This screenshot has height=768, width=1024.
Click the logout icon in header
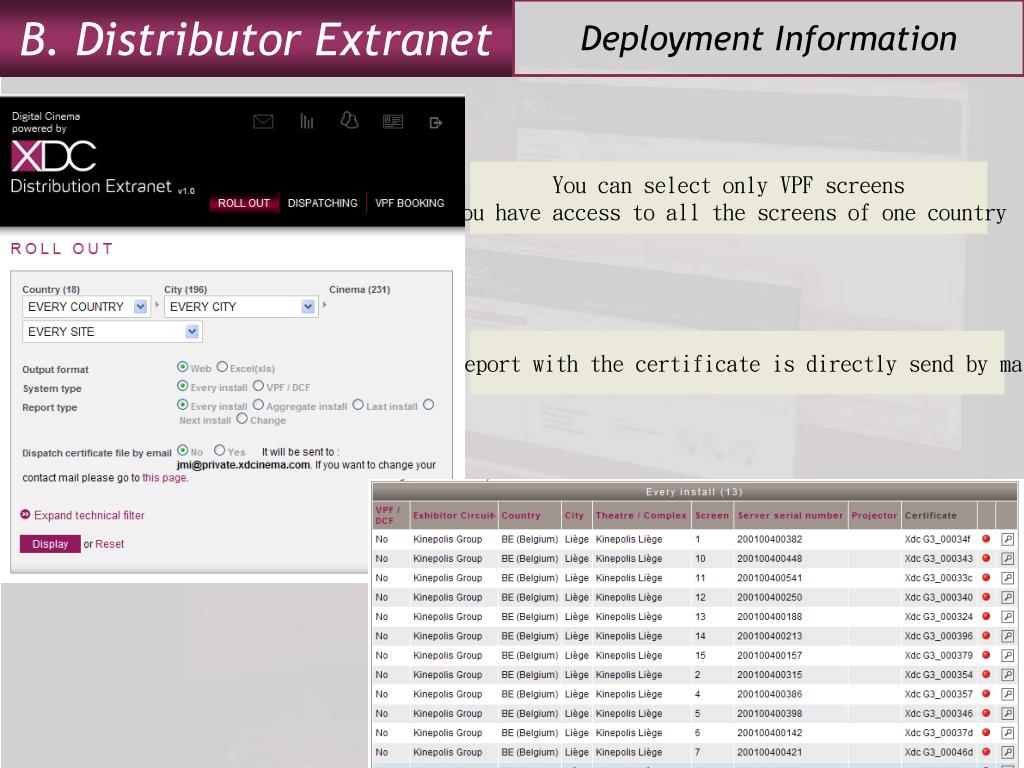(x=436, y=122)
